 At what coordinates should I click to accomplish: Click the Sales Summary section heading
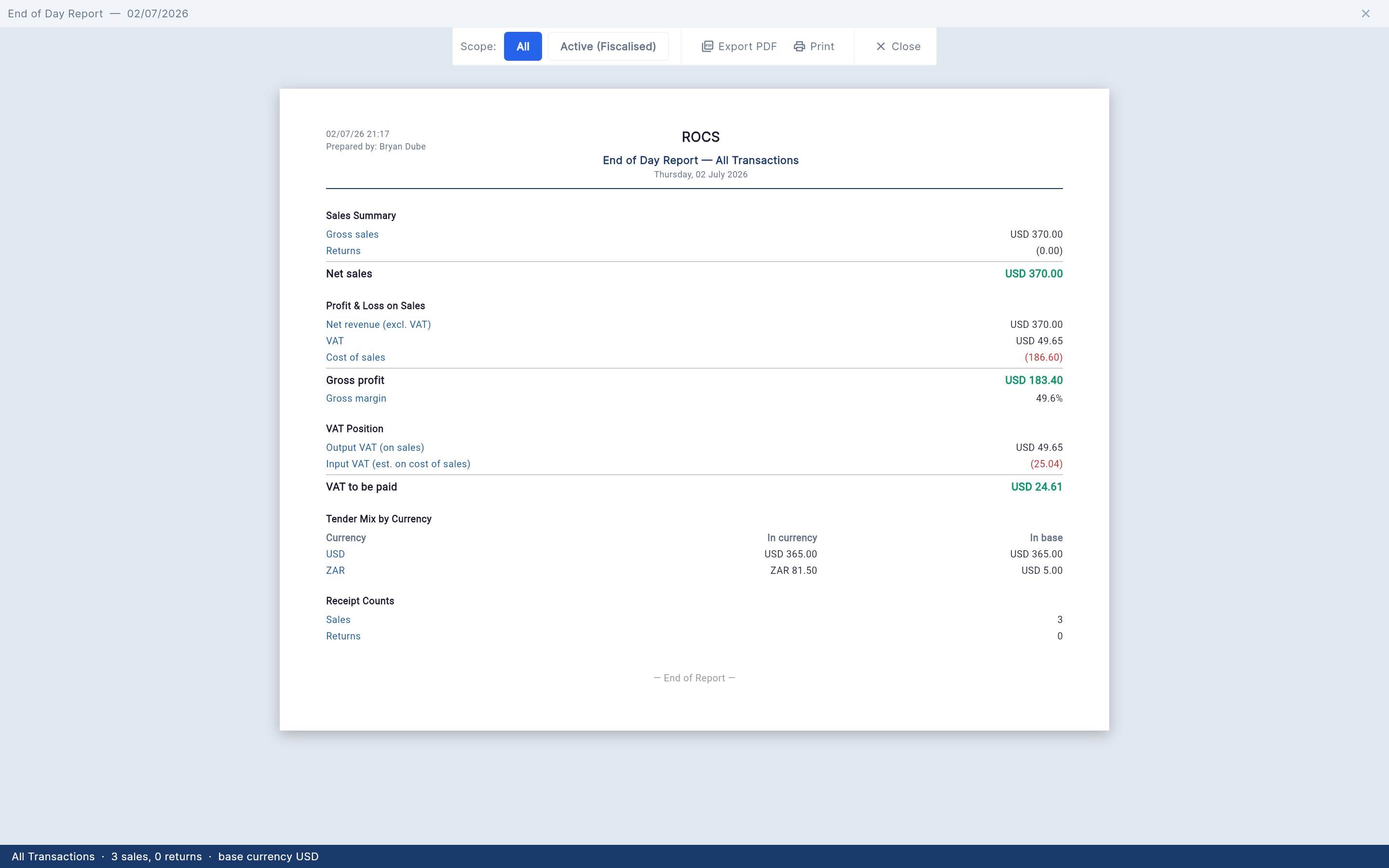coord(361,216)
